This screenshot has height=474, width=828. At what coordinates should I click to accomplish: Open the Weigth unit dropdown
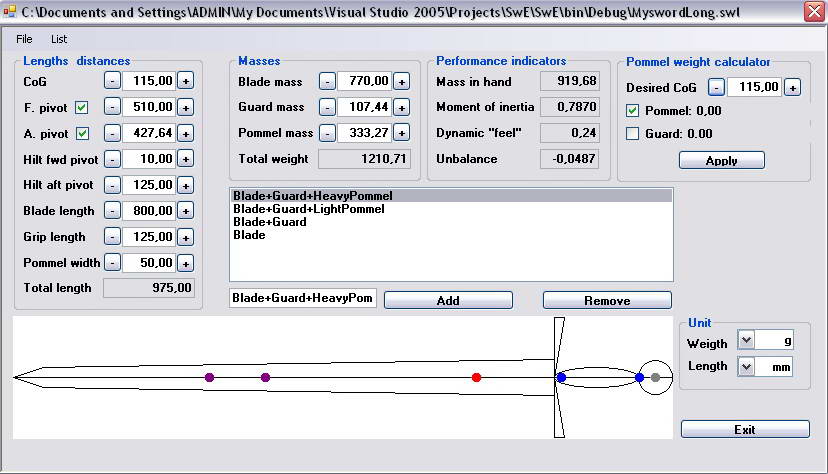click(746, 341)
